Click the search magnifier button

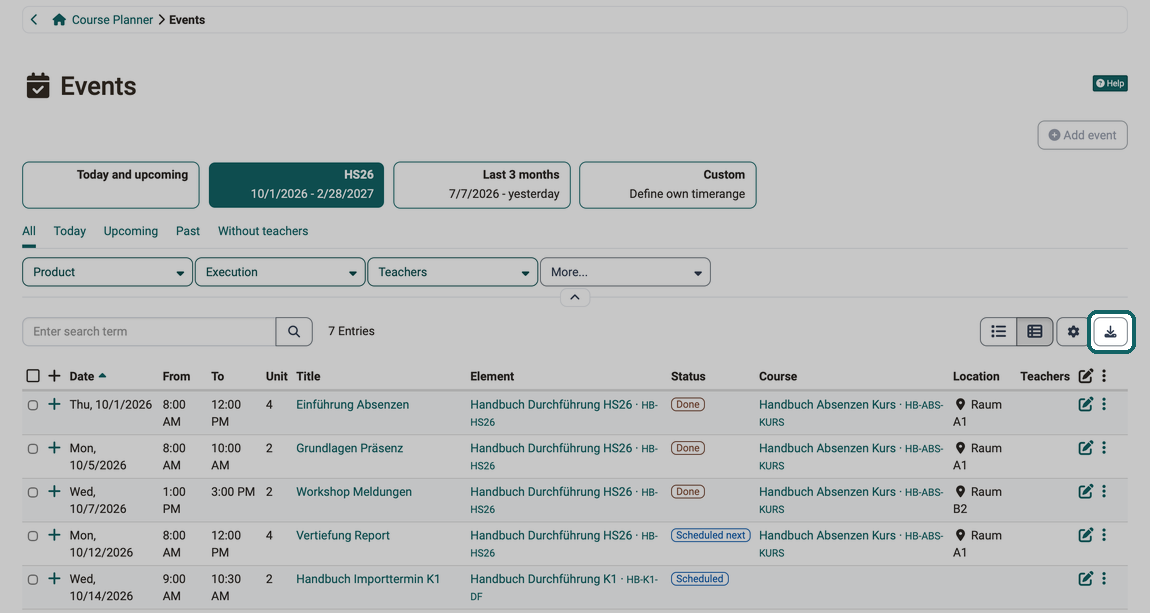294,331
